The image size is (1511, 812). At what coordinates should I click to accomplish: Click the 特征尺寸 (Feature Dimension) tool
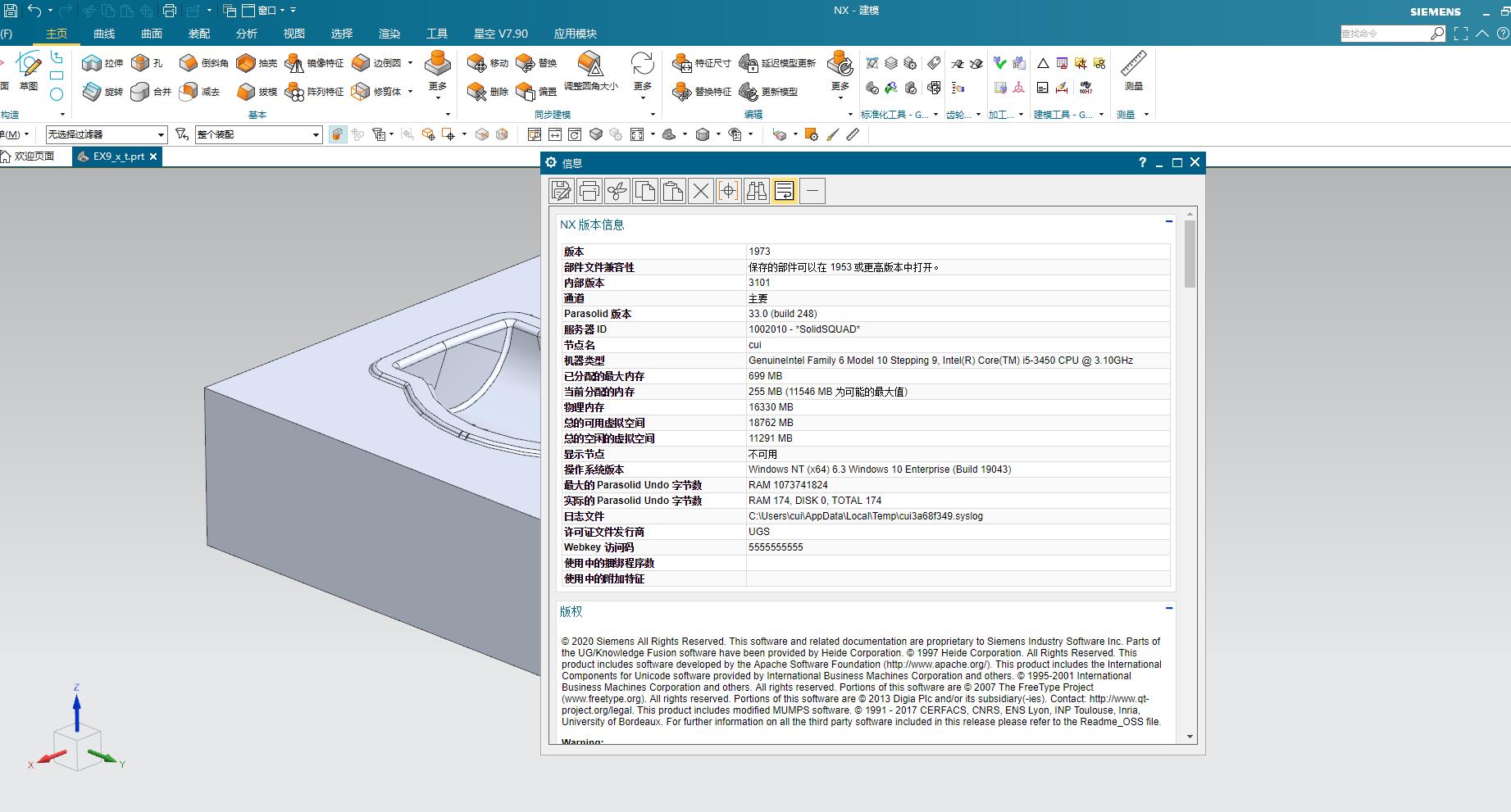coord(702,63)
